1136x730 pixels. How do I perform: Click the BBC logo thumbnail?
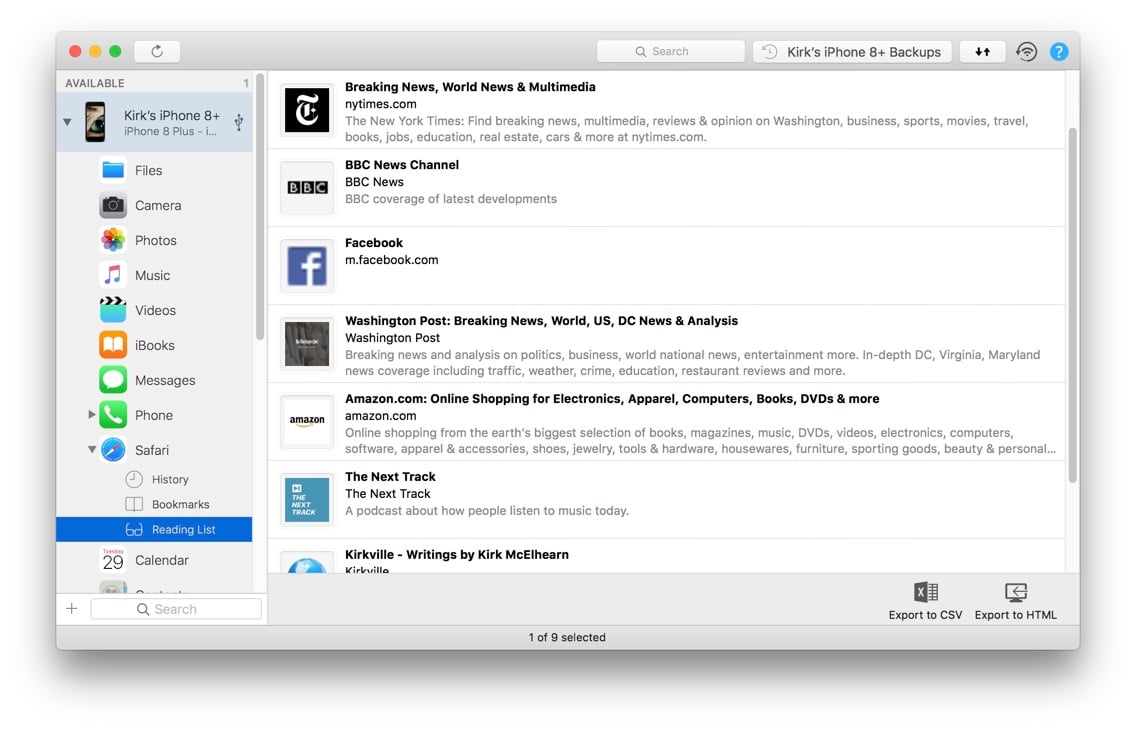306,188
